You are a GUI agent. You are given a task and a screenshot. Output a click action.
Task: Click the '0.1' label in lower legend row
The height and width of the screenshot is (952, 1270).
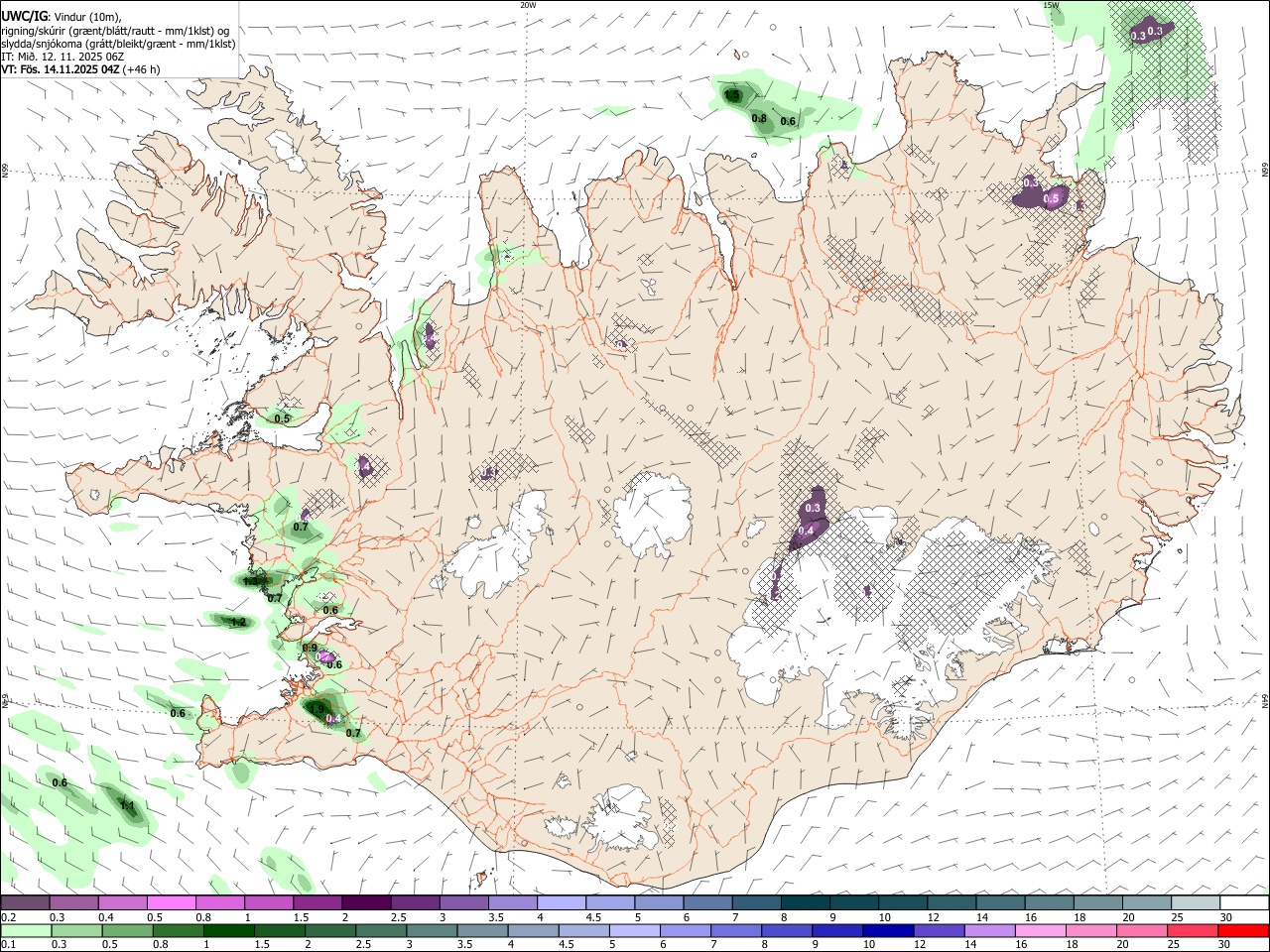[8, 945]
